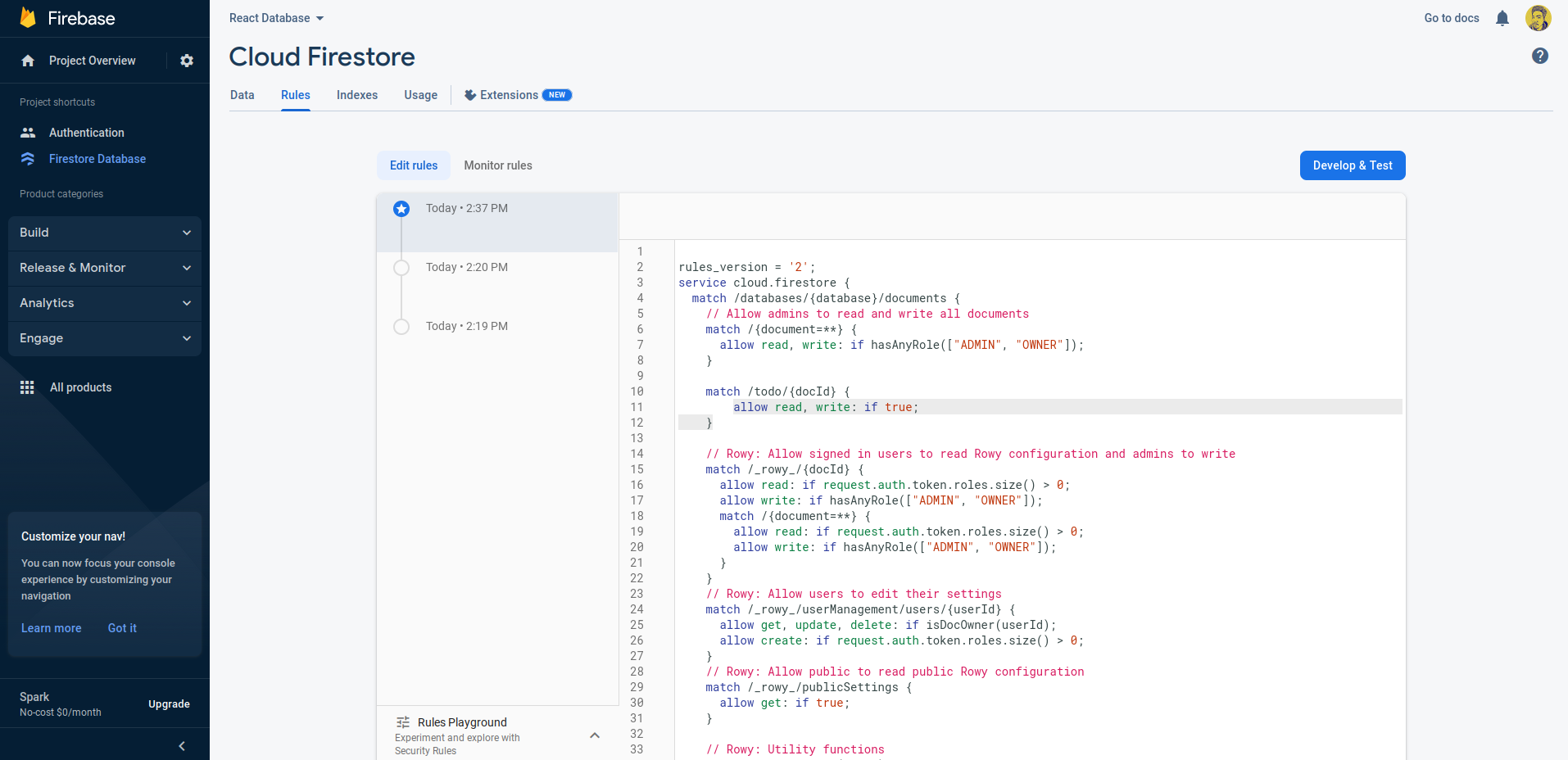Screen dimensions: 1568x760
Task: Open the notifications bell
Action: tap(1502, 18)
